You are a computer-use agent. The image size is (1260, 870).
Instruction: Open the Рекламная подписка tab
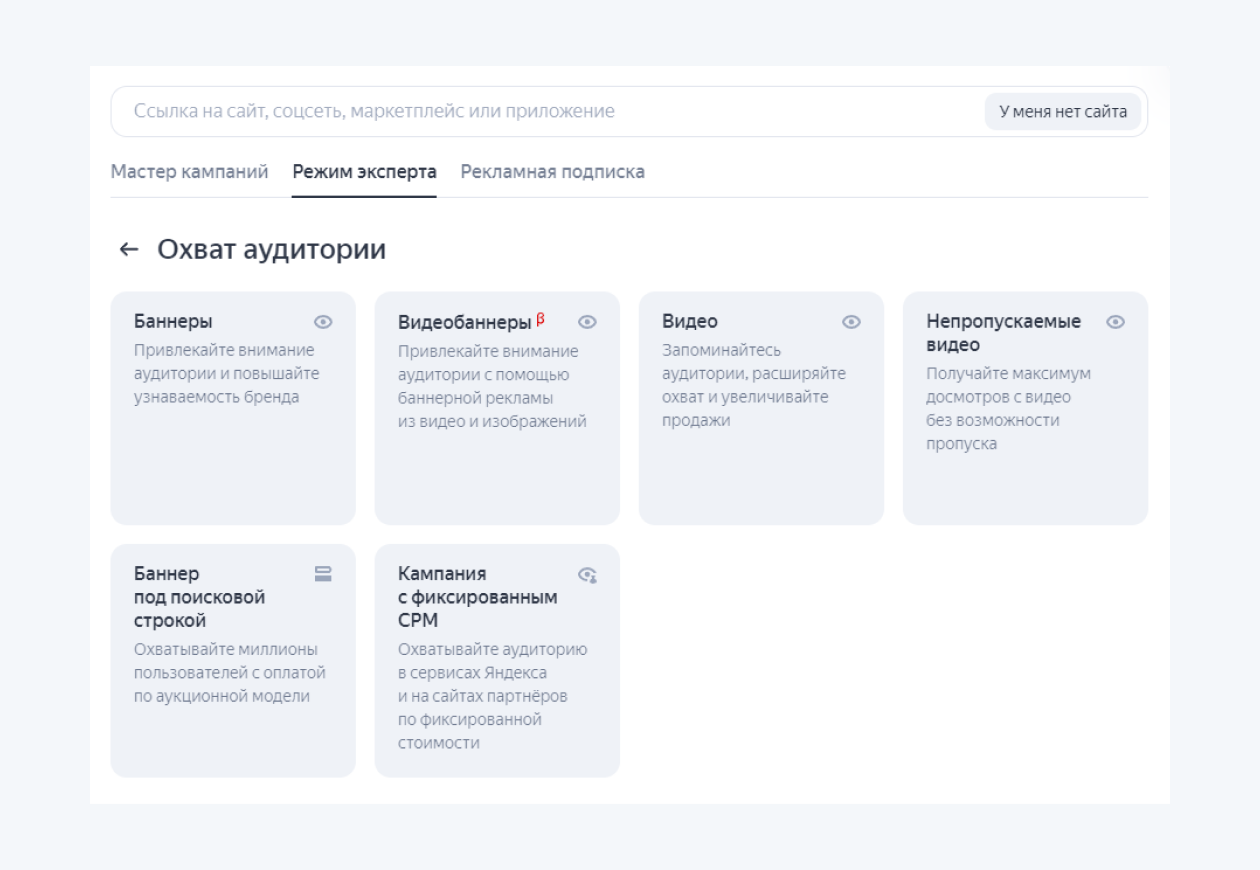551,171
